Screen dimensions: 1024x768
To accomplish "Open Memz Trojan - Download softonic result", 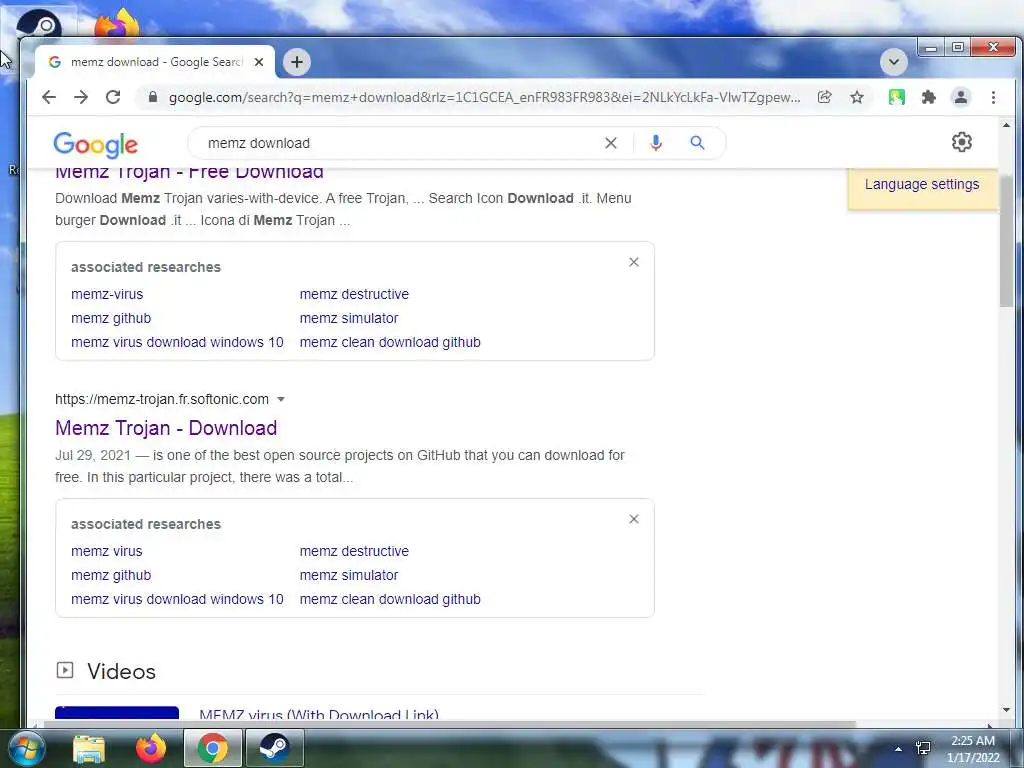I will 166,428.
